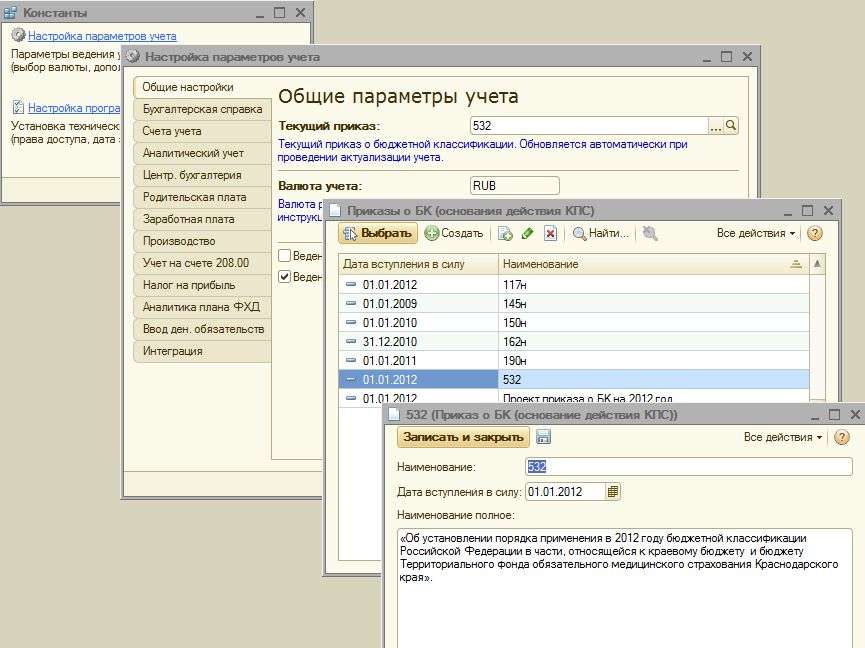Open the Настройка параметров учета link
This screenshot has height=648, width=865.
point(102,36)
